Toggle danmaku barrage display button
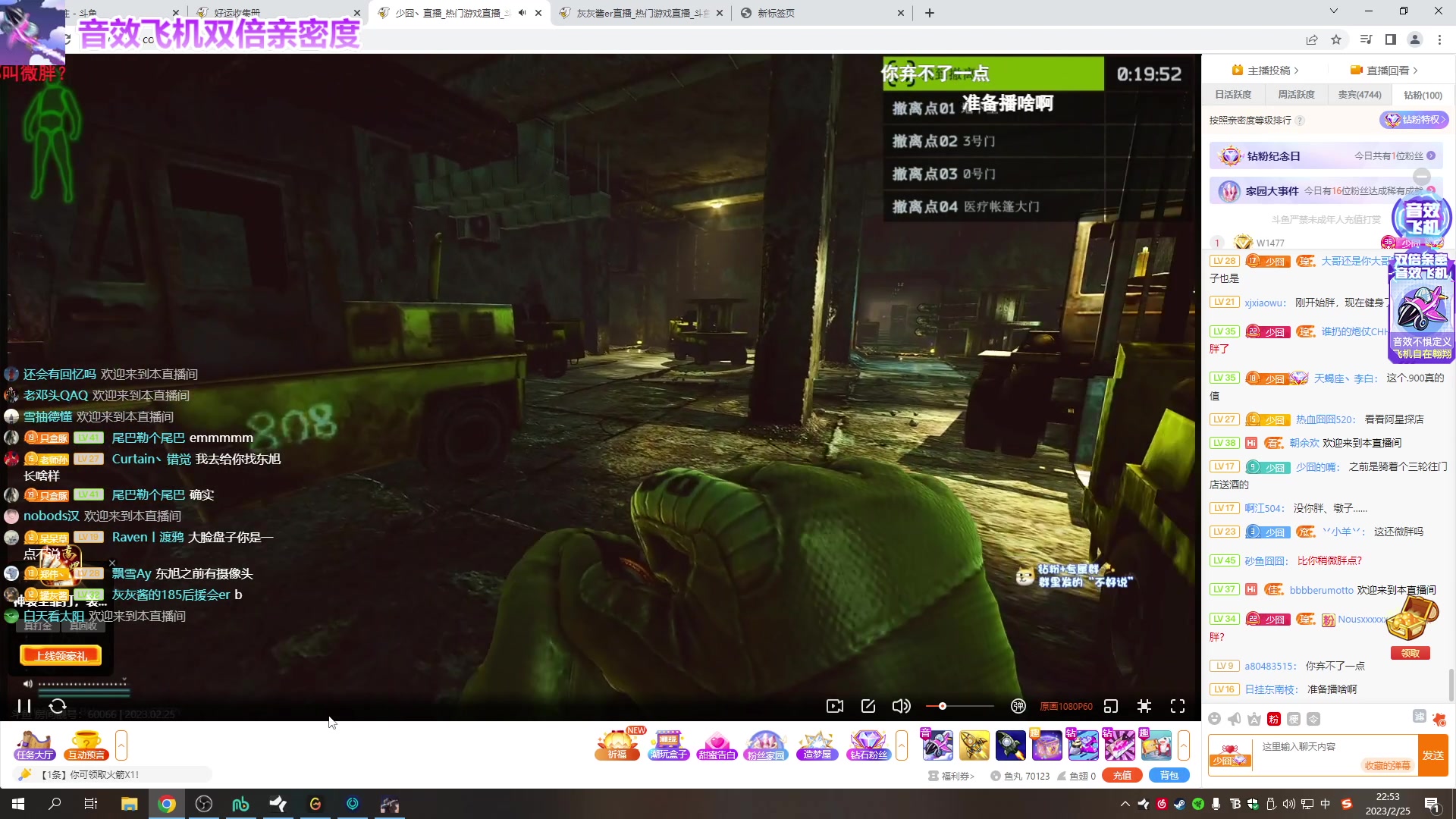Viewport: 1456px width, 819px height. pyautogui.click(x=1018, y=706)
